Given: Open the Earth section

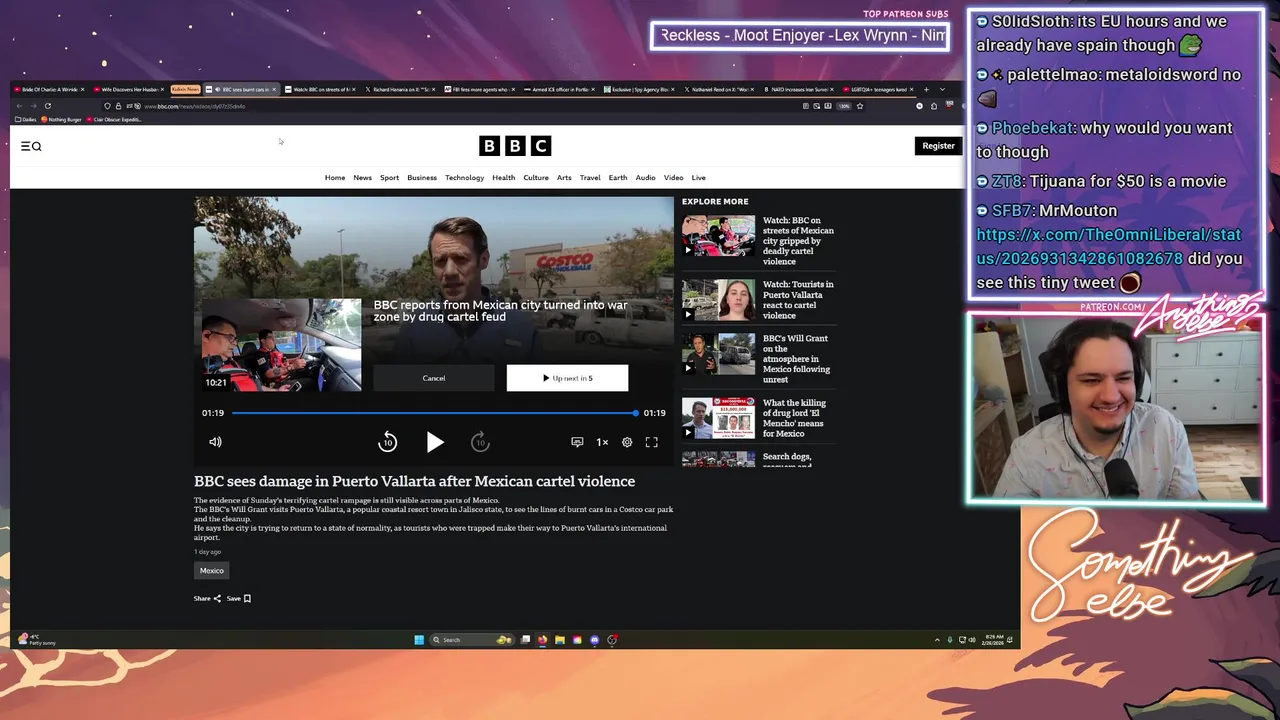Looking at the screenshot, I should pyautogui.click(x=618, y=178).
